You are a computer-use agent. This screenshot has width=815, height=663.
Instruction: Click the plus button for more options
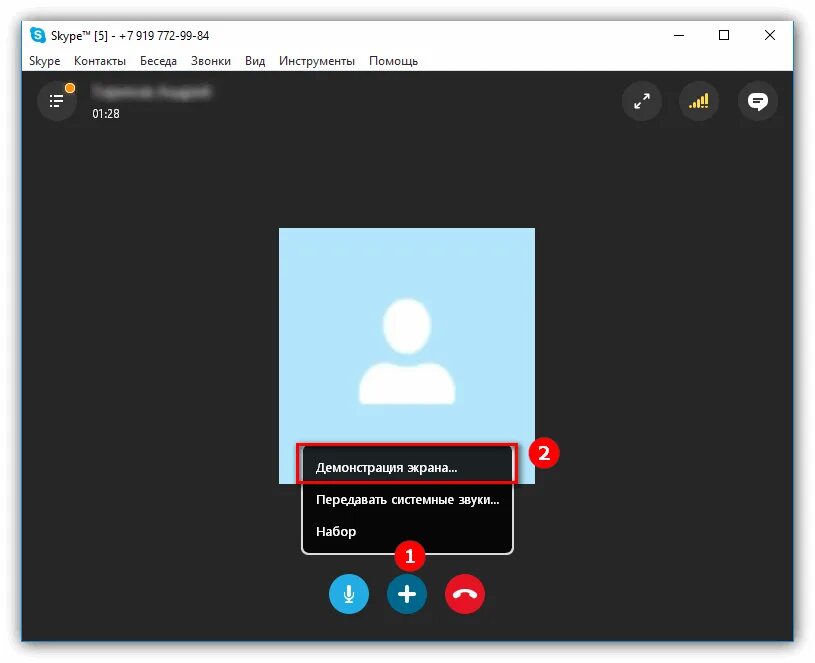[x=407, y=594]
